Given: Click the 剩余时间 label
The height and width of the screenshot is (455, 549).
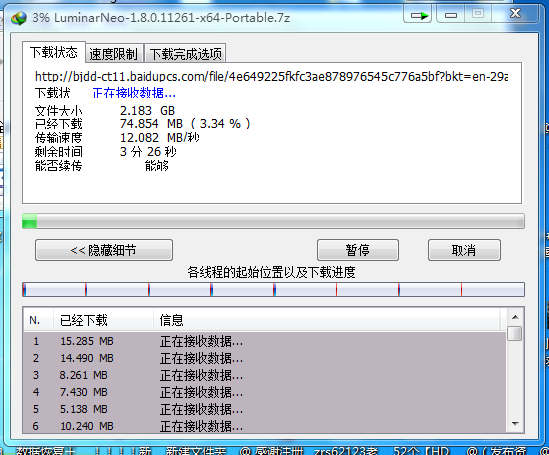Looking at the screenshot, I should tap(58, 152).
